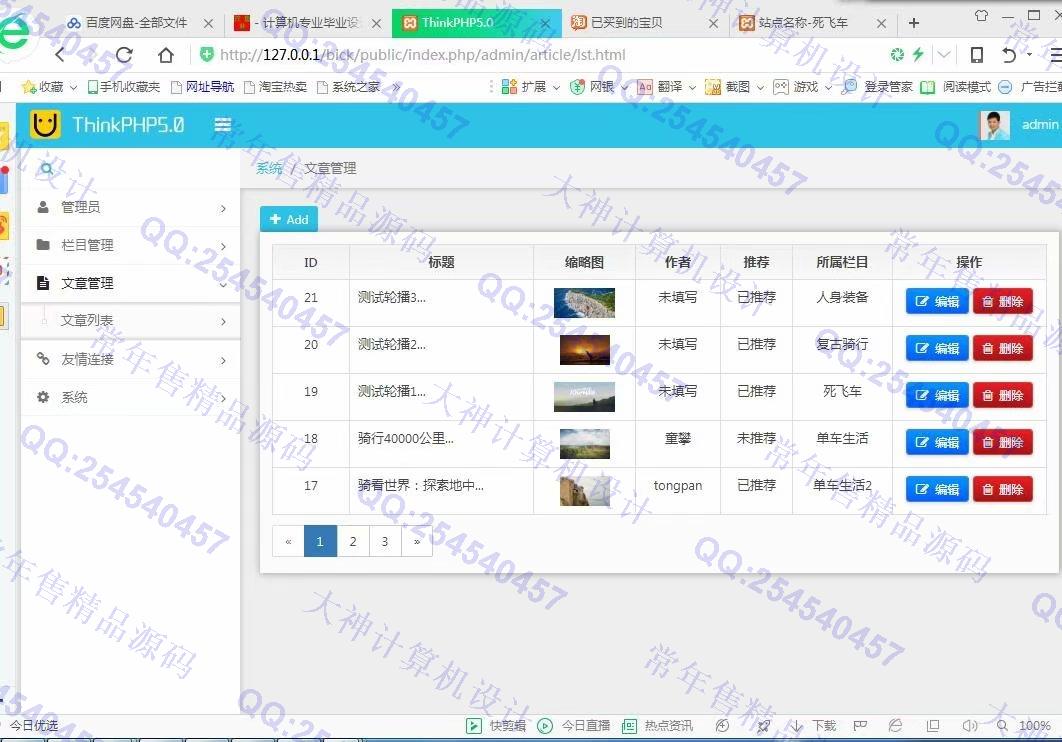Edit article 17 骑看世界
This screenshot has width=1062, height=742.
pyautogui.click(x=937, y=489)
